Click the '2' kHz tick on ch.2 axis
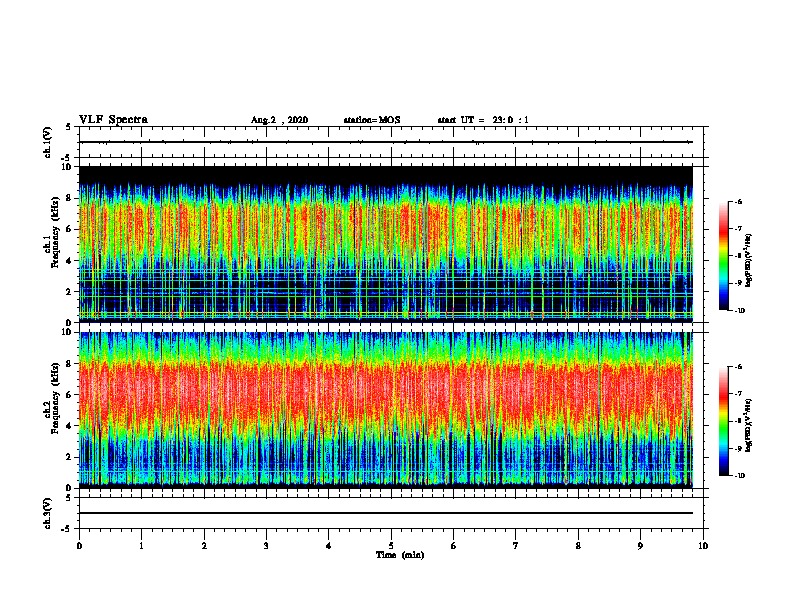792x612 pixels. [70, 457]
